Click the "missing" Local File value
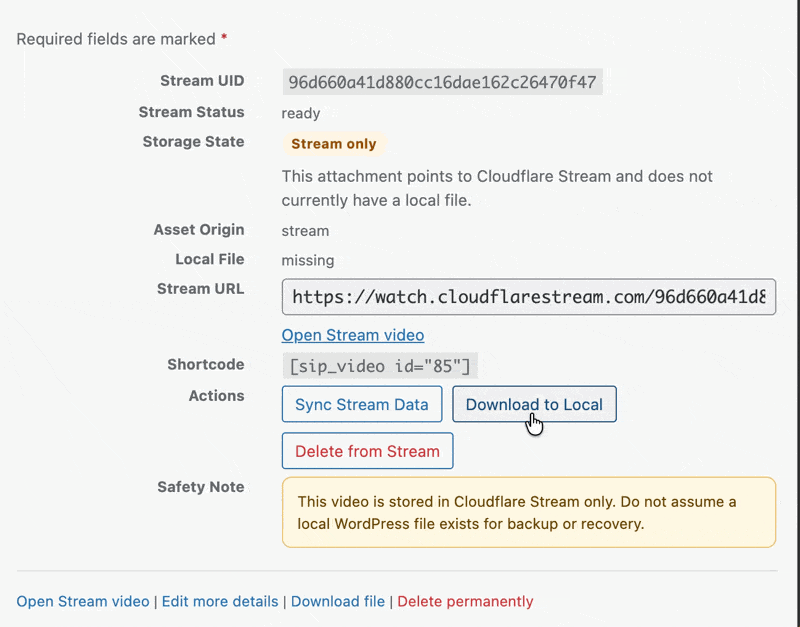The width and height of the screenshot is (800, 627). coord(308,260)
